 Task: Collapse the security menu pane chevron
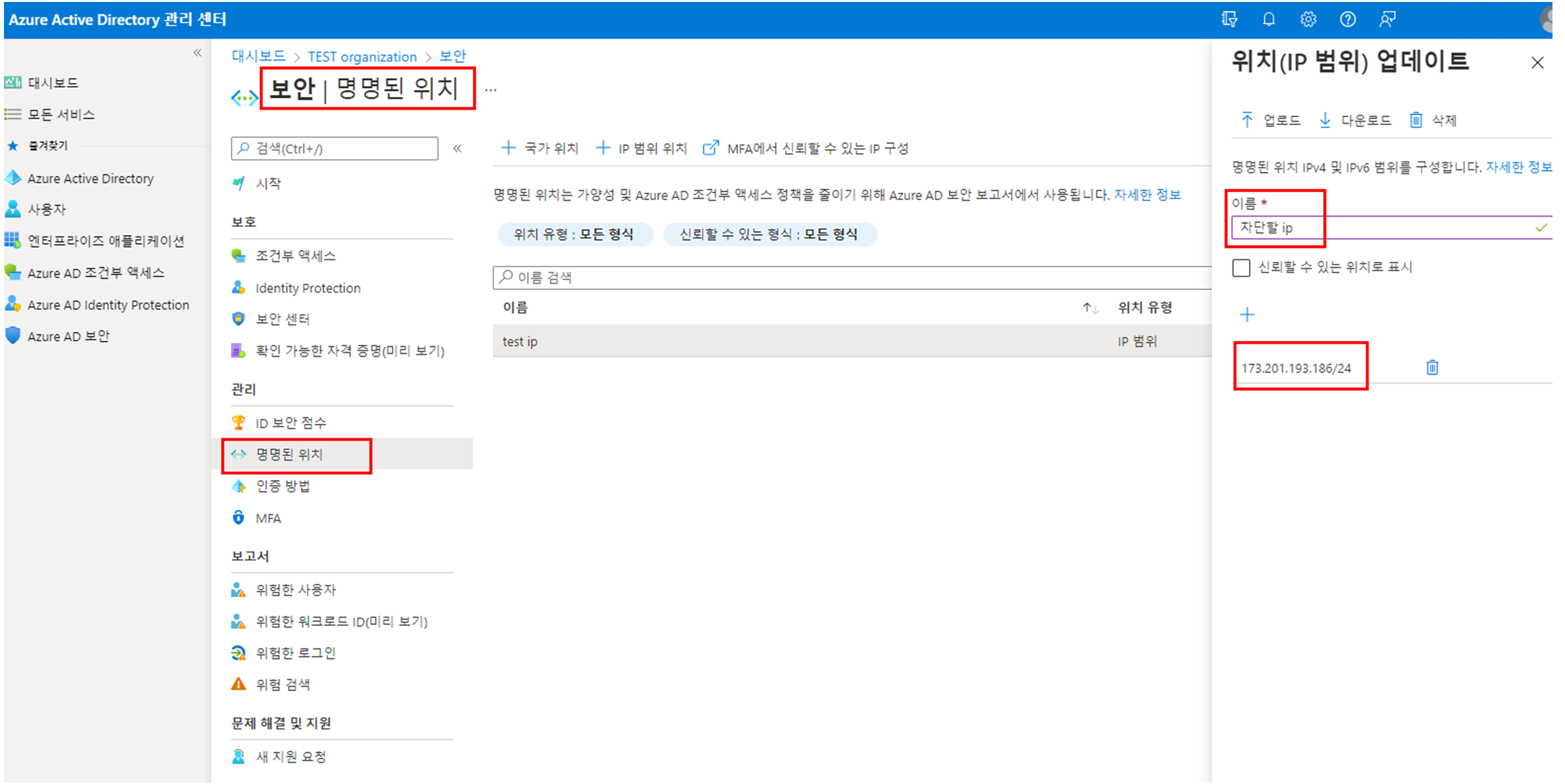458,149
